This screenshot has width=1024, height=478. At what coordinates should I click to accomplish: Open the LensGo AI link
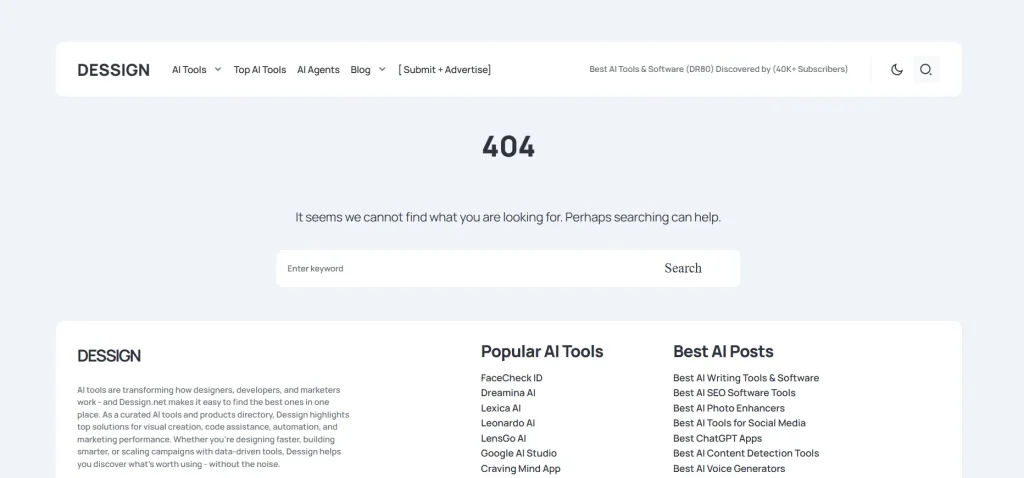[504, 438]
